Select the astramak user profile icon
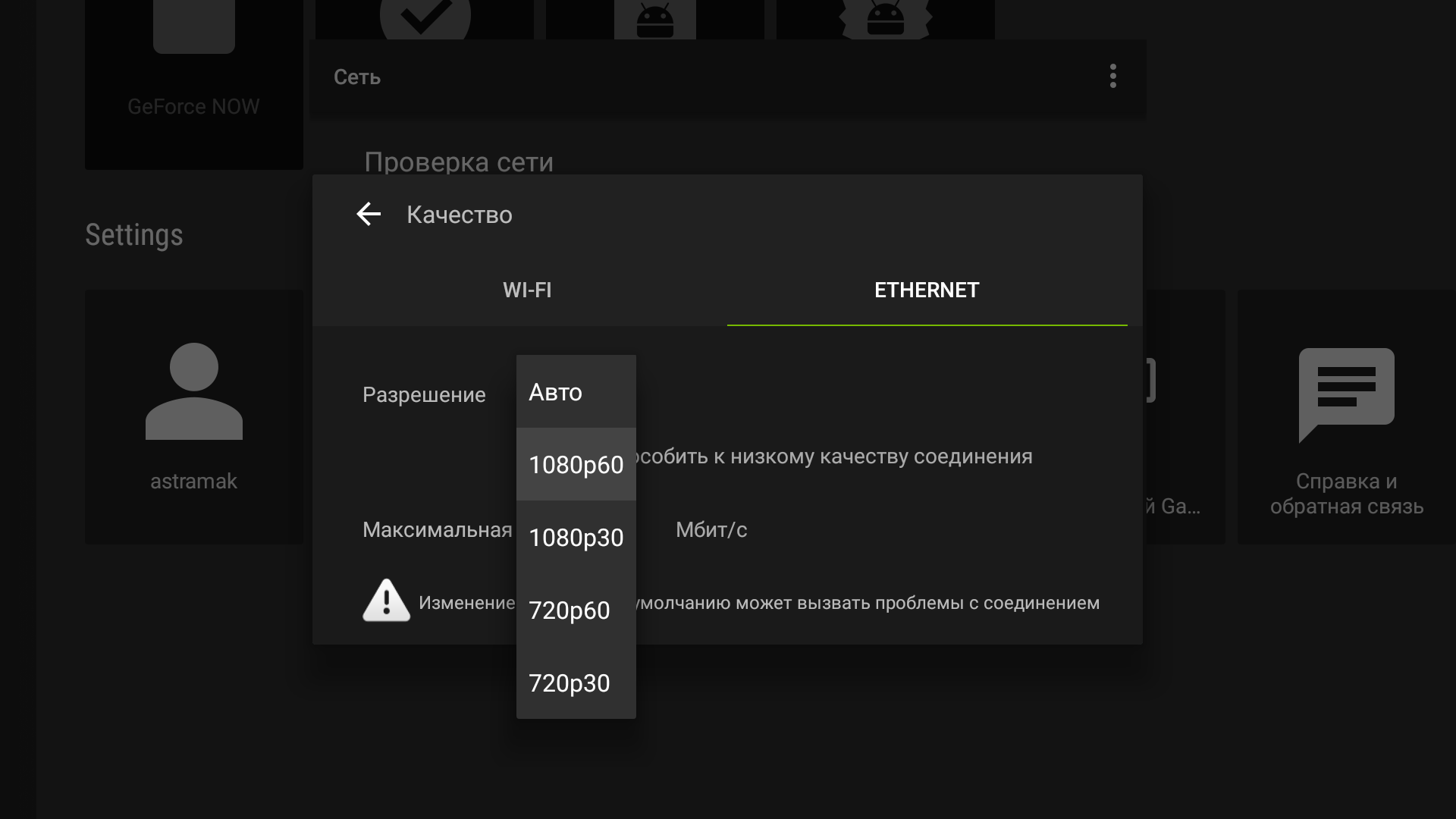This screenshot has height=819, width=1456. 194,391
